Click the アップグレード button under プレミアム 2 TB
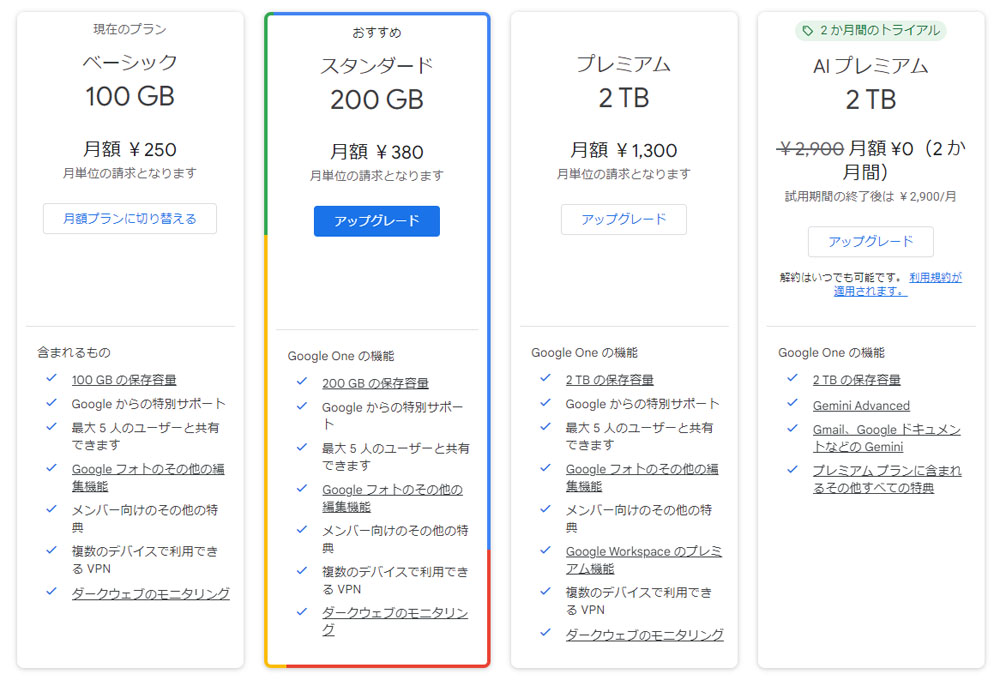1000x680 pixels. coord(624,219)
